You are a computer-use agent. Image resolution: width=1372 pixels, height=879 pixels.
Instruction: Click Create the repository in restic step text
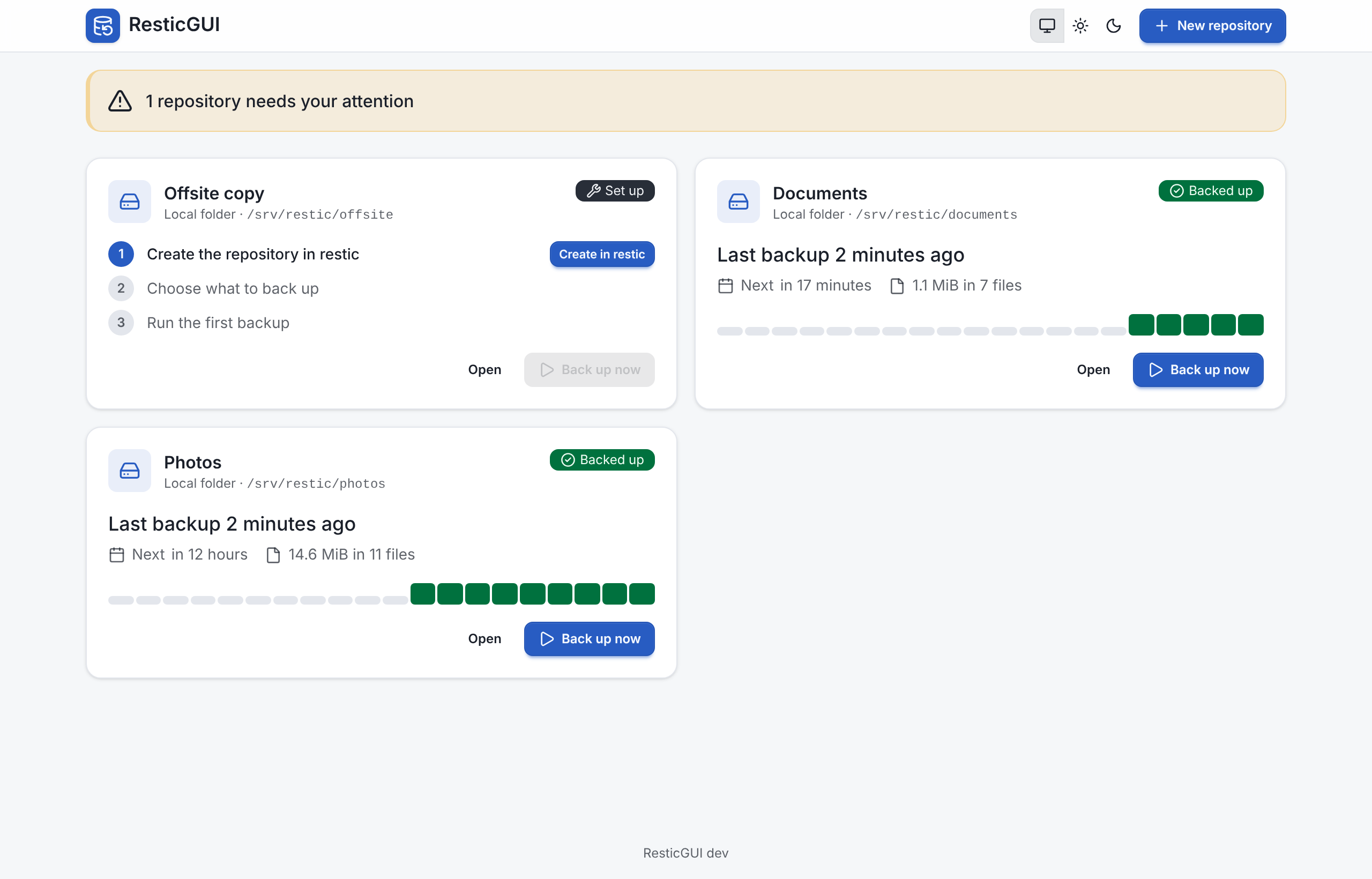253,254
